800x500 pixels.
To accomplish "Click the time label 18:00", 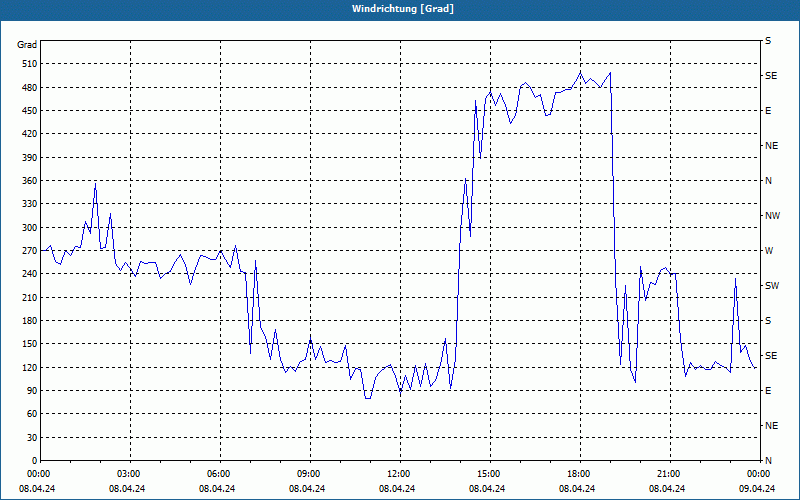I will click(580, 474).
